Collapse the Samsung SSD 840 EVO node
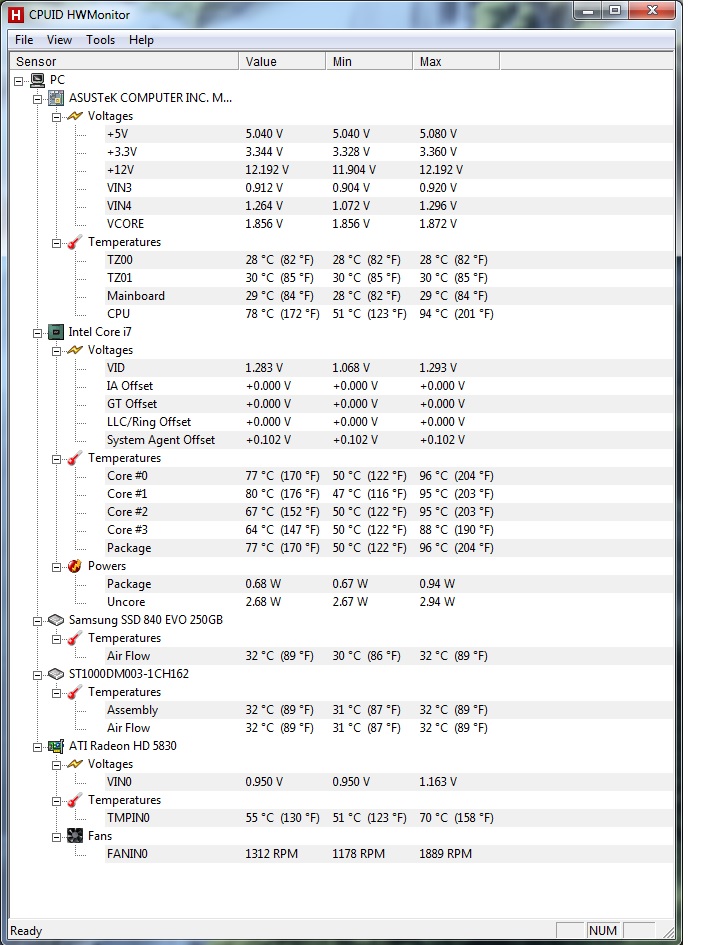Viewport: 706px width, 945px height. (37, 621)
